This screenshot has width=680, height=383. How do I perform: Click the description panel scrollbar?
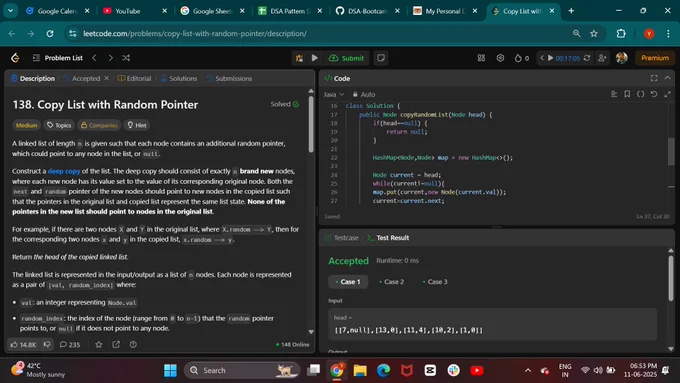(x=311, y=124)
